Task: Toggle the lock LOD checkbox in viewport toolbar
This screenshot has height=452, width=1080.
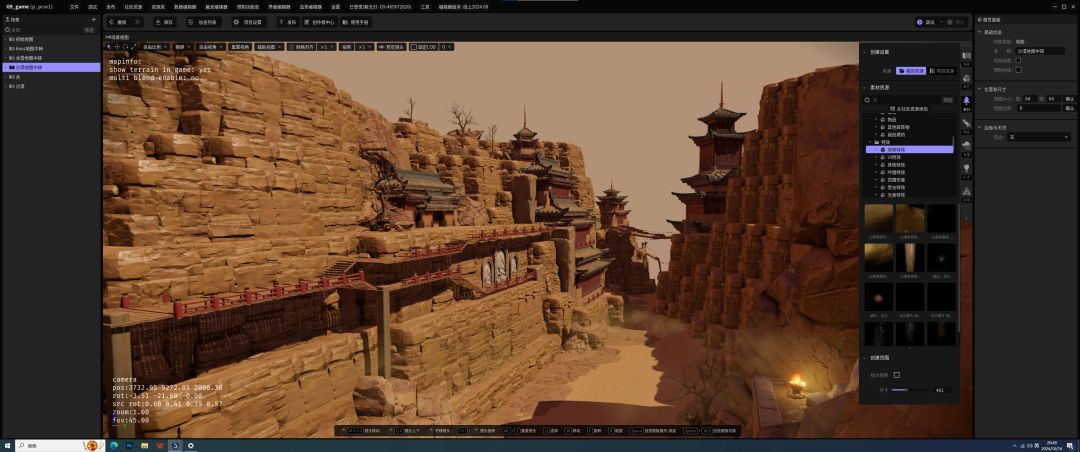Action: [413, 46]
